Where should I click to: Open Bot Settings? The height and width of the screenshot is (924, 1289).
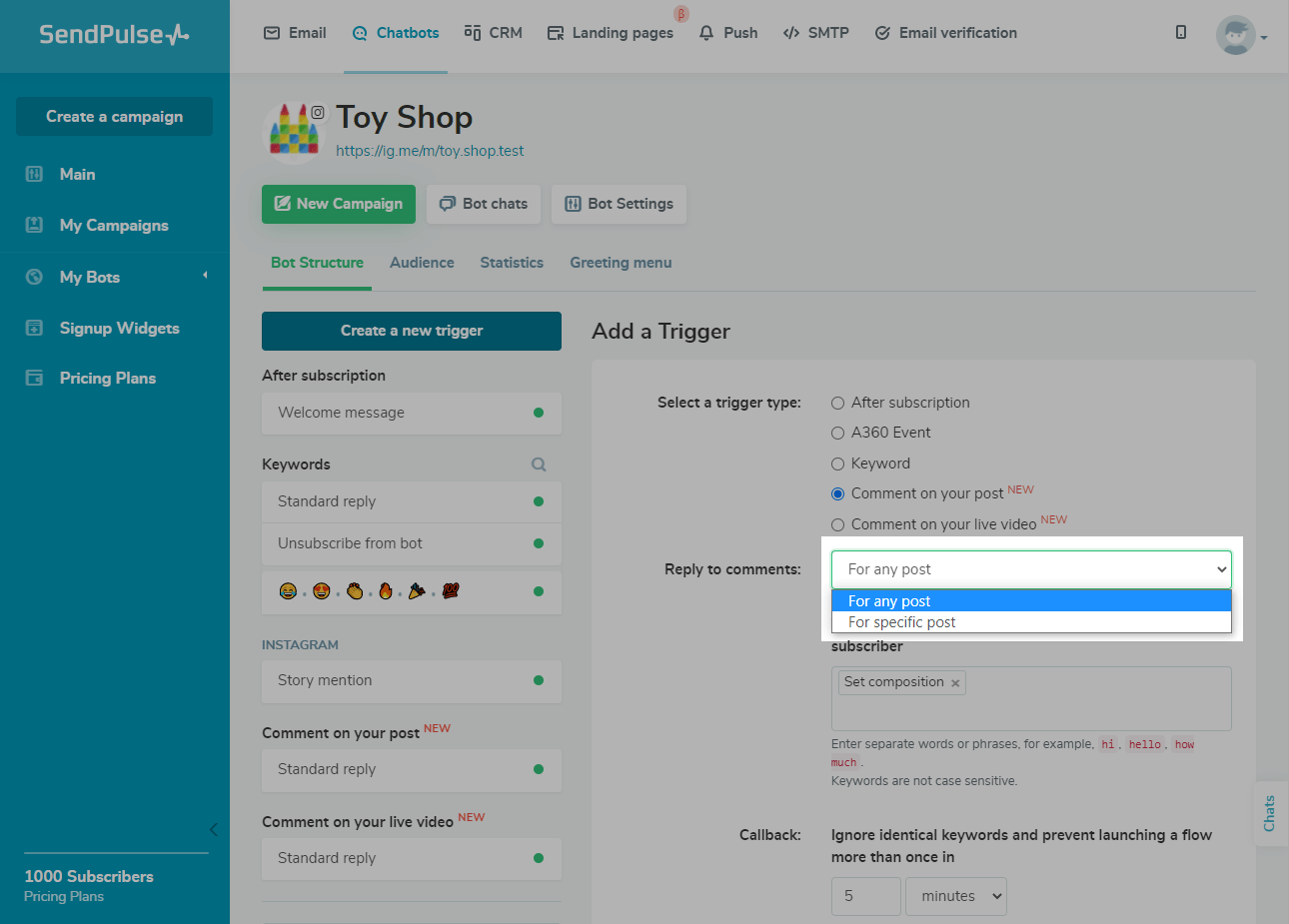coord(619,204)
